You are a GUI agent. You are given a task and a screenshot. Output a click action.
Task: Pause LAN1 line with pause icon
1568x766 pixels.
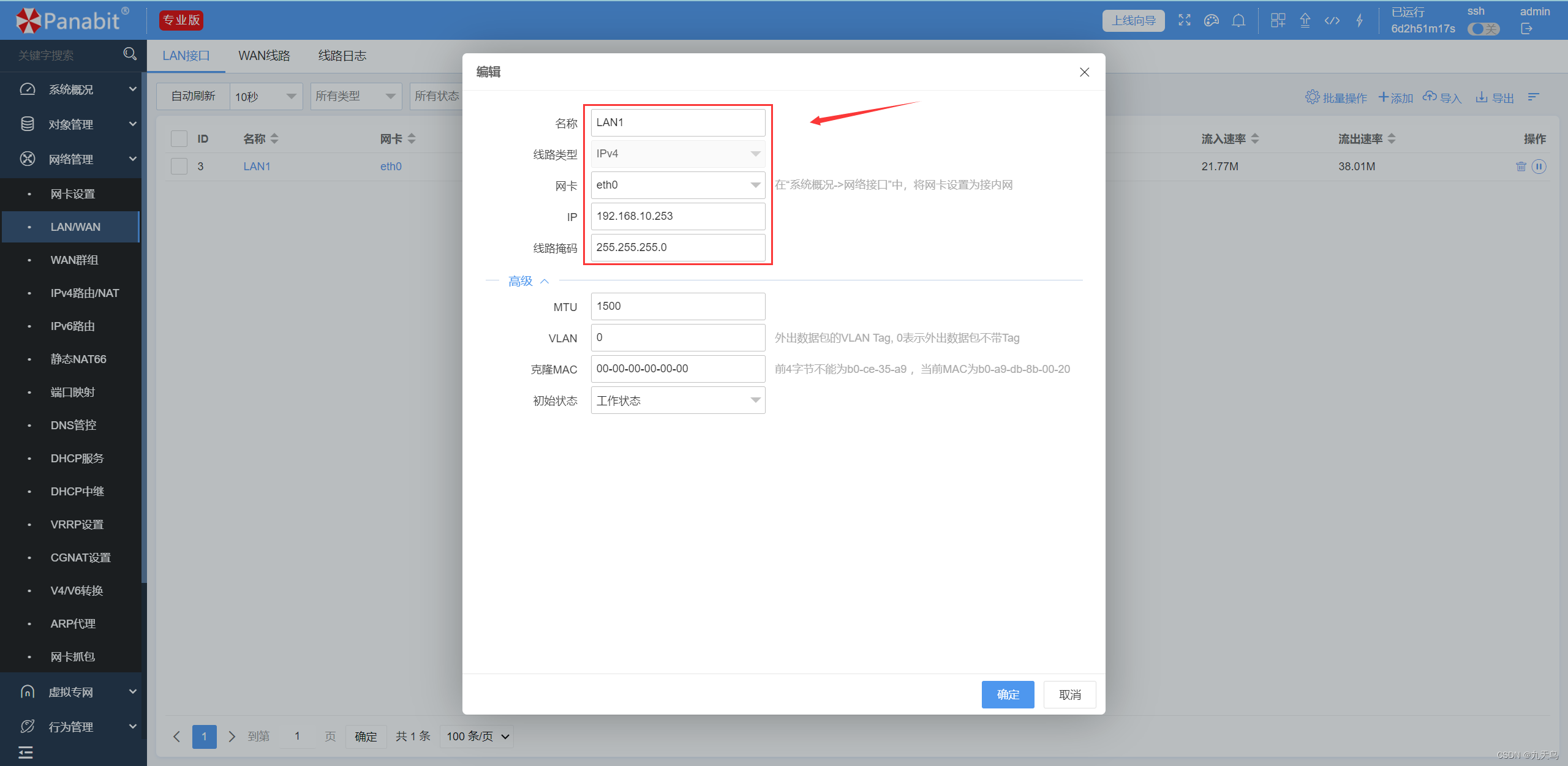1539,167
